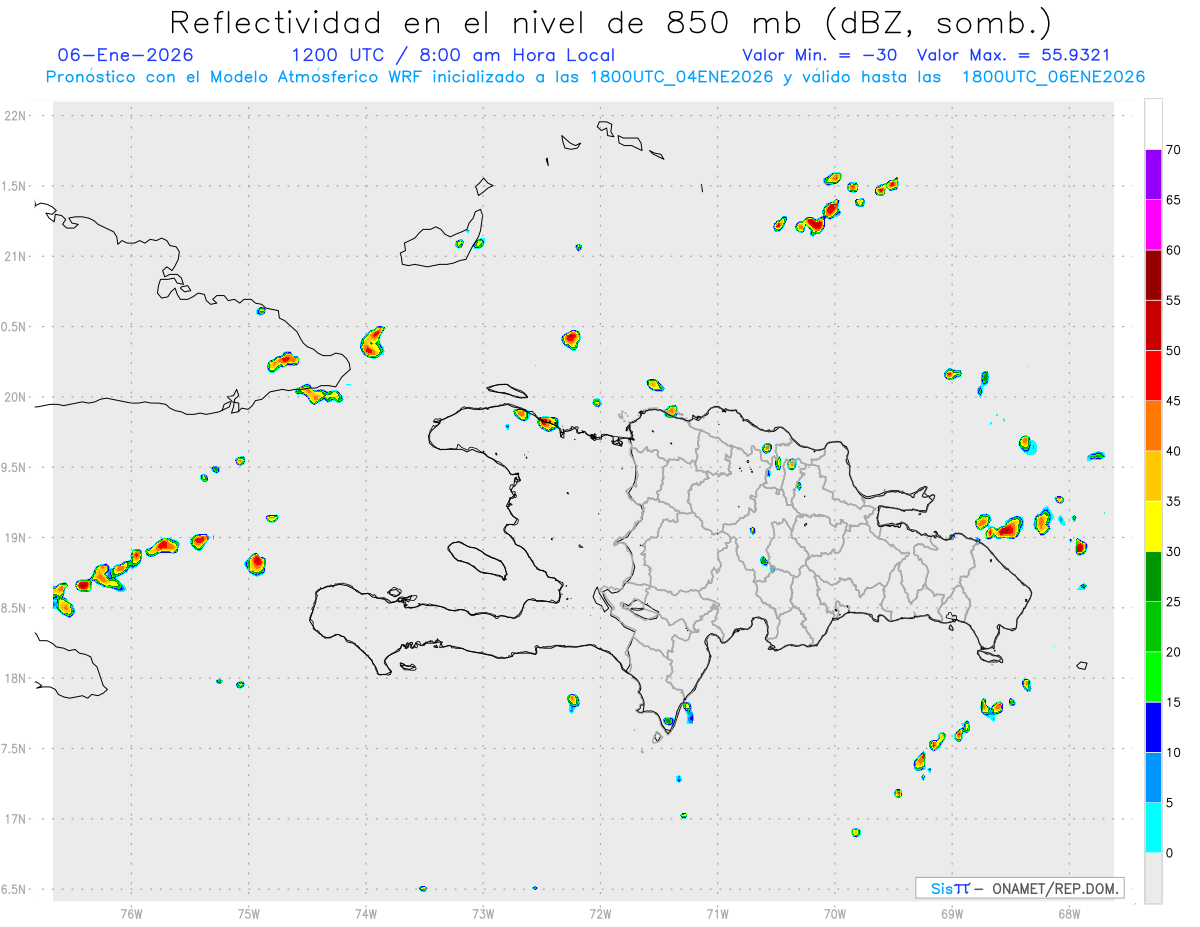Click the '17N' latitude label
This screenshot has width=1200, height=927.
point(17,819)
